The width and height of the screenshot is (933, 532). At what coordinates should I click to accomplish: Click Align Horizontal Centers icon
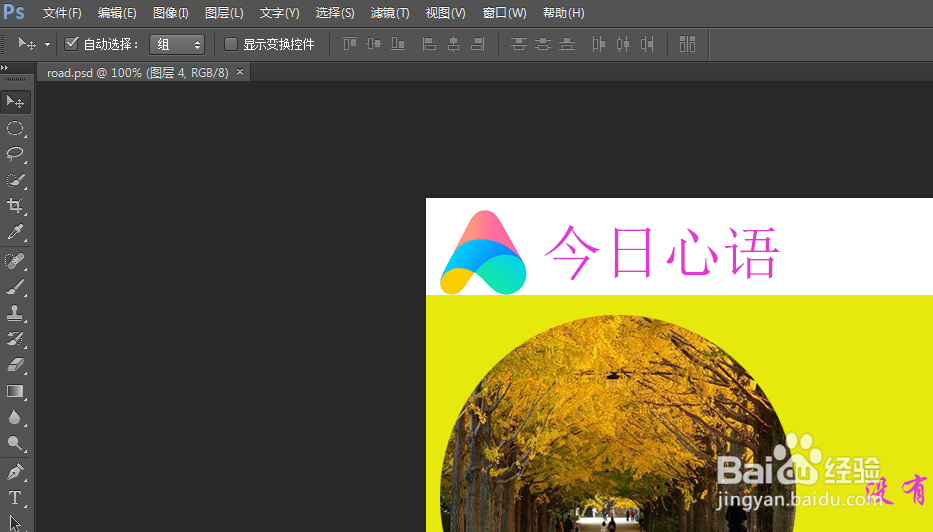pyautogui.click(x=453, y=44)
